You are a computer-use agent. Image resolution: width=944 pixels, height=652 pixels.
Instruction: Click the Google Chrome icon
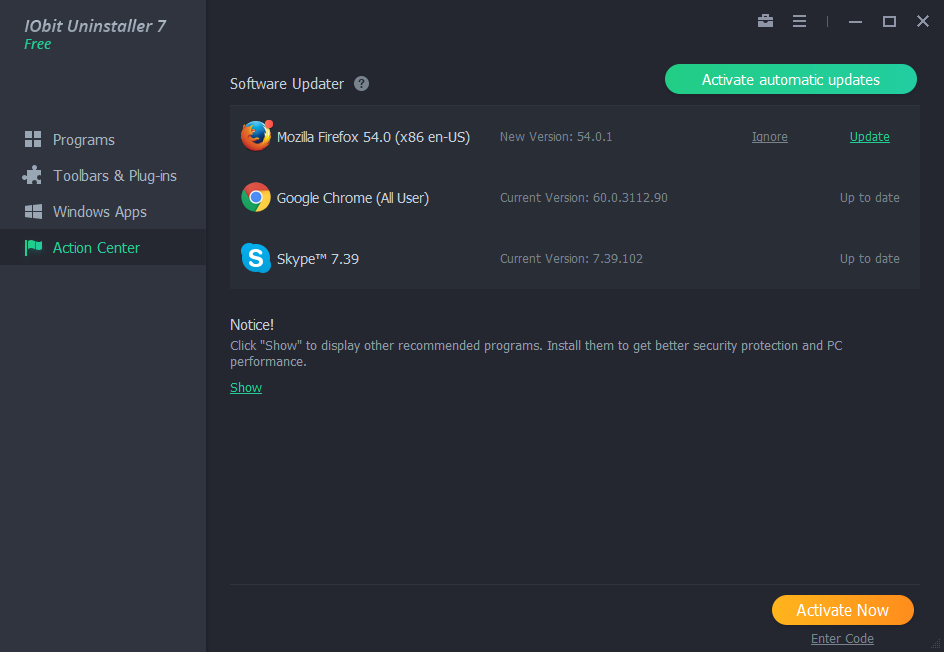coord(256,197)
